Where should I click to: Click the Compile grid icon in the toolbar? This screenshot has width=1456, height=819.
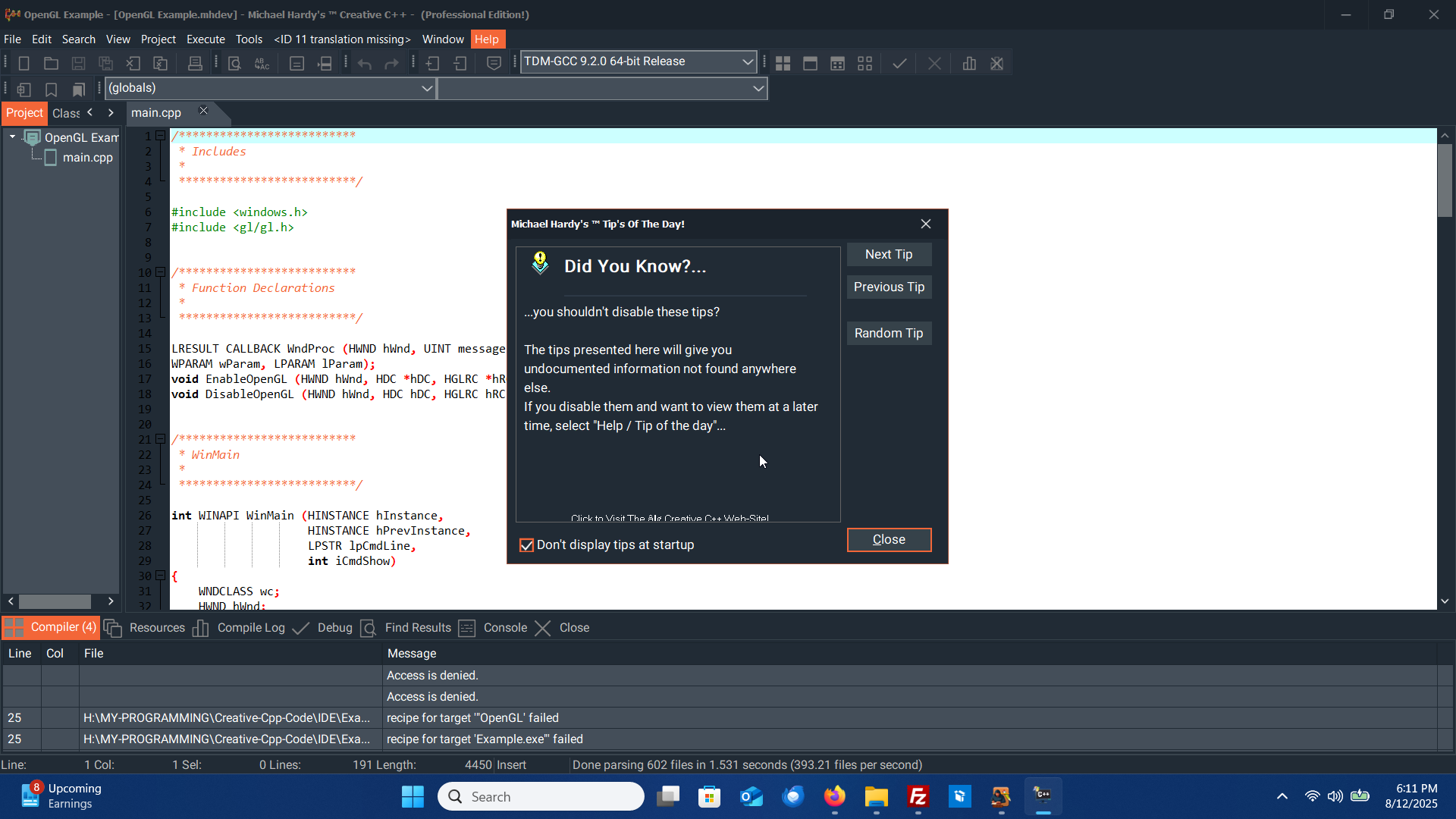point(783,64)
